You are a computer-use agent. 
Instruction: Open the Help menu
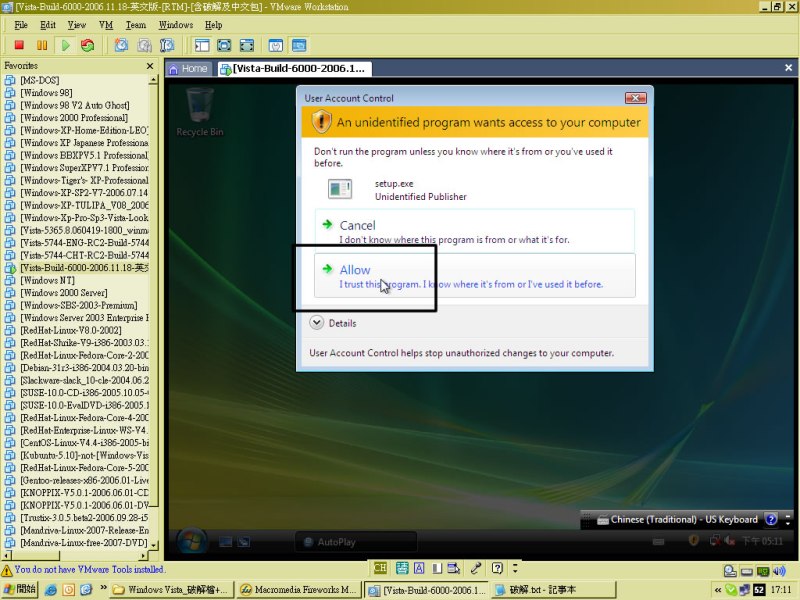214,25
